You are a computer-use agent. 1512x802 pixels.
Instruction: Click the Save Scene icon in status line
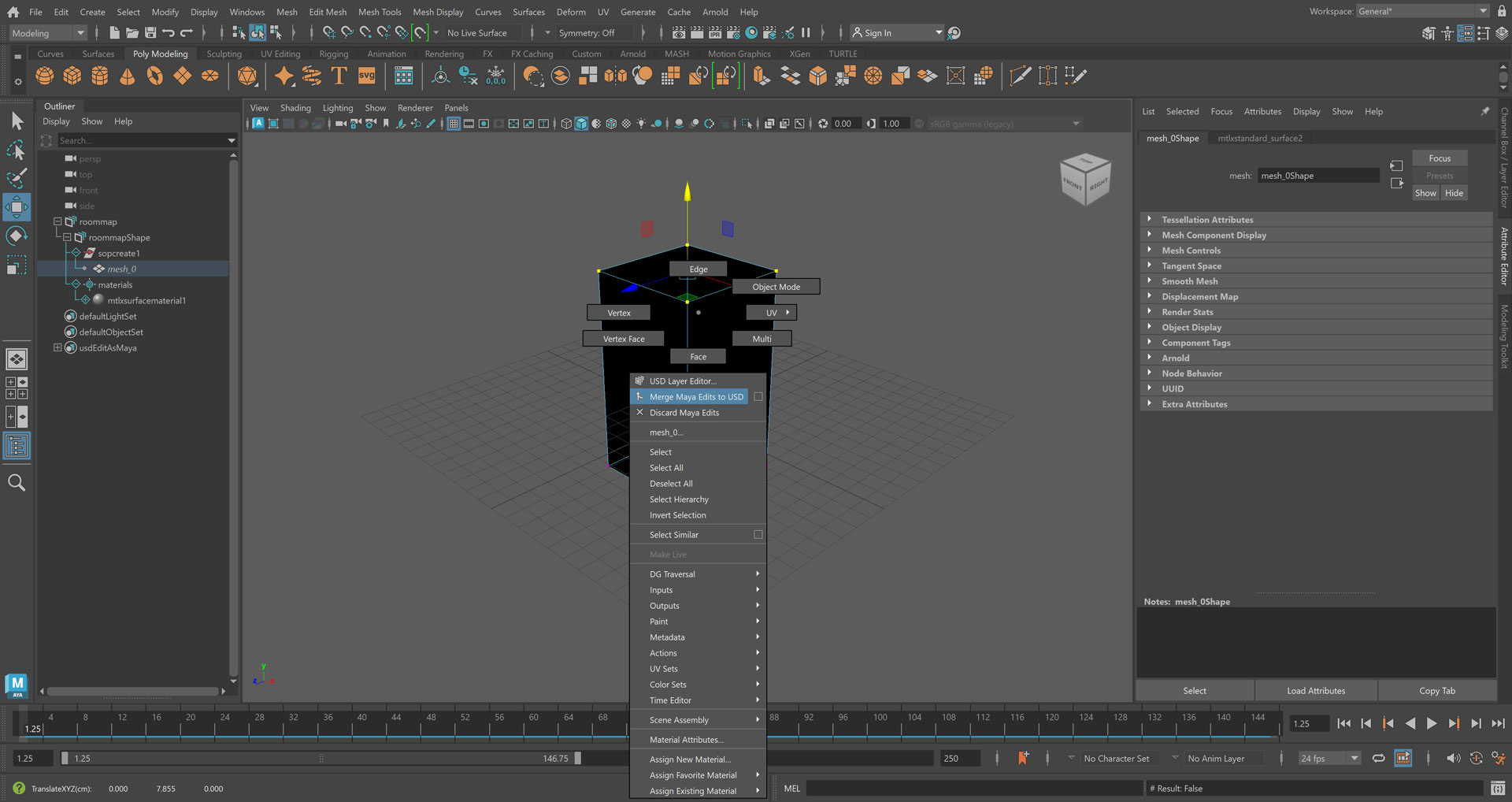[x=150, y=32]
